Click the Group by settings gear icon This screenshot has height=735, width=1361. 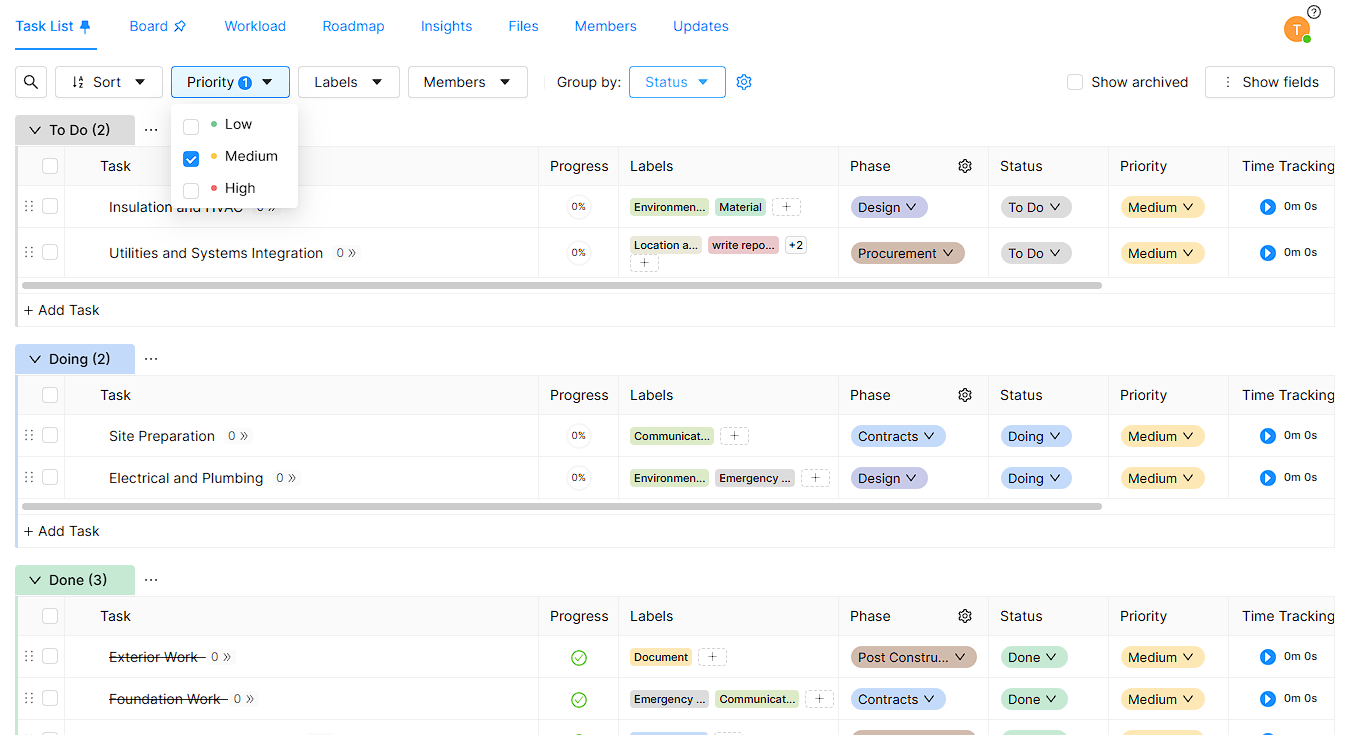point(744,82)
